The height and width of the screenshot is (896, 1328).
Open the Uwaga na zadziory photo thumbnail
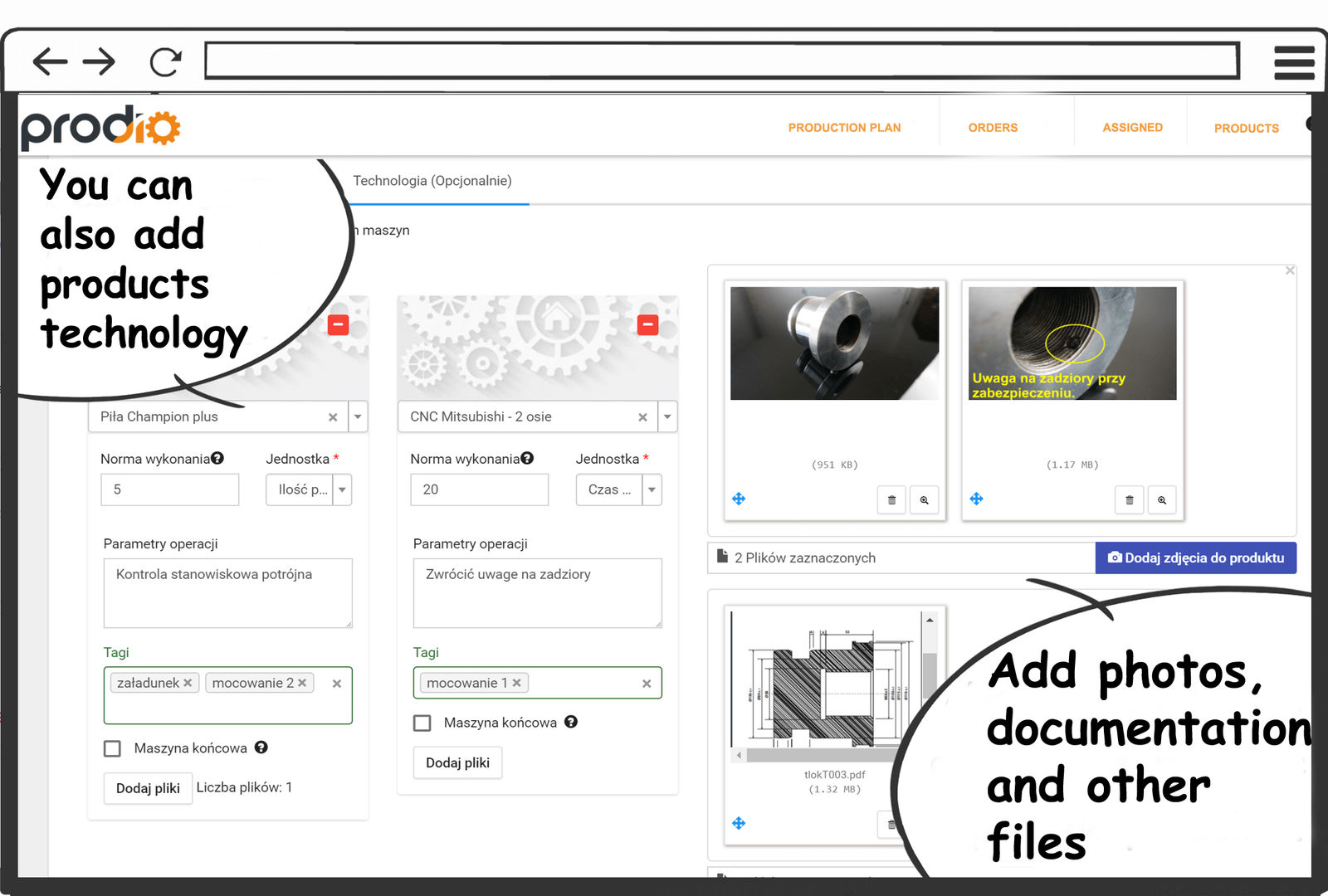[x=1072, y=343]
